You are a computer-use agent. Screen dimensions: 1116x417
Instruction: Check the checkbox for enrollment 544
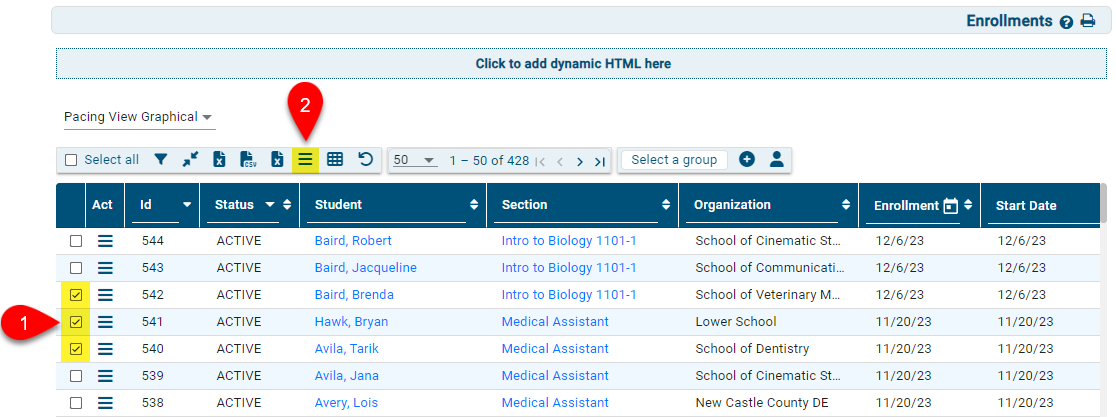(76, 241)
